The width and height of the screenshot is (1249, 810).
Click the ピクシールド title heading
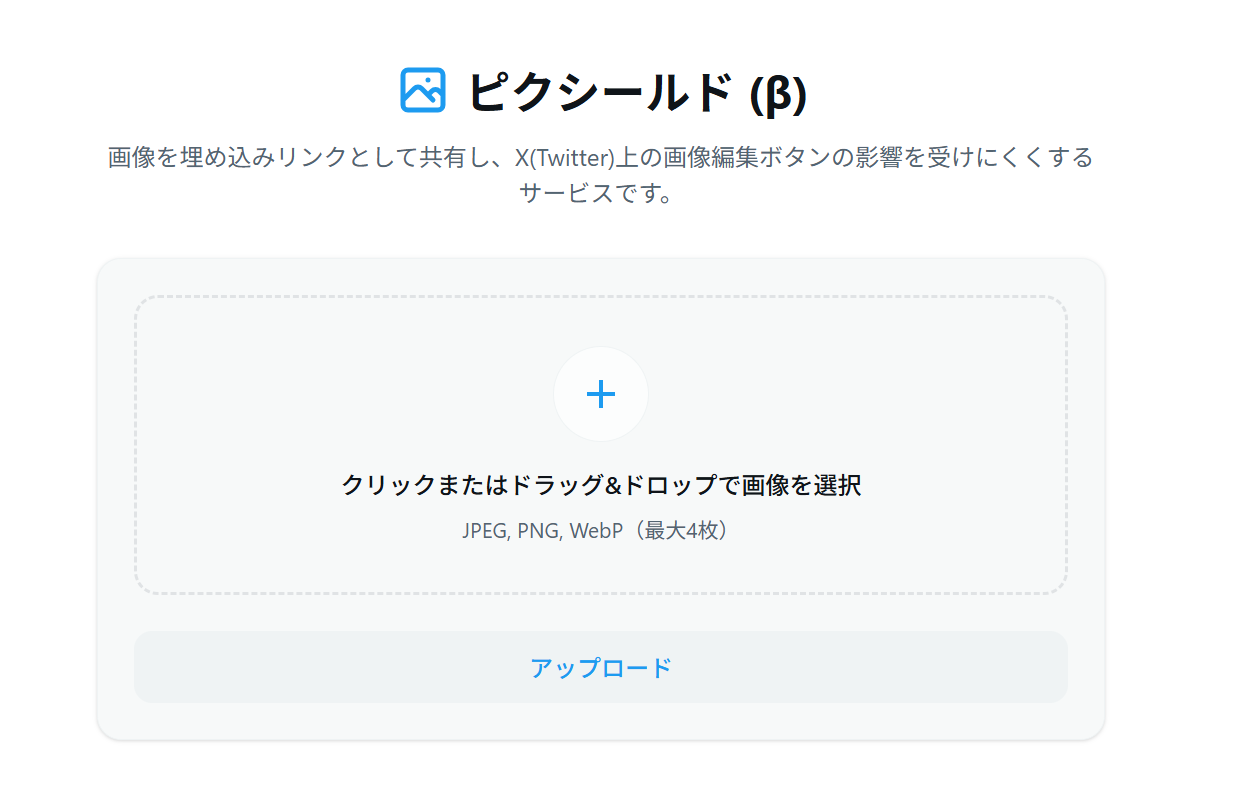(x=601, y=92)
